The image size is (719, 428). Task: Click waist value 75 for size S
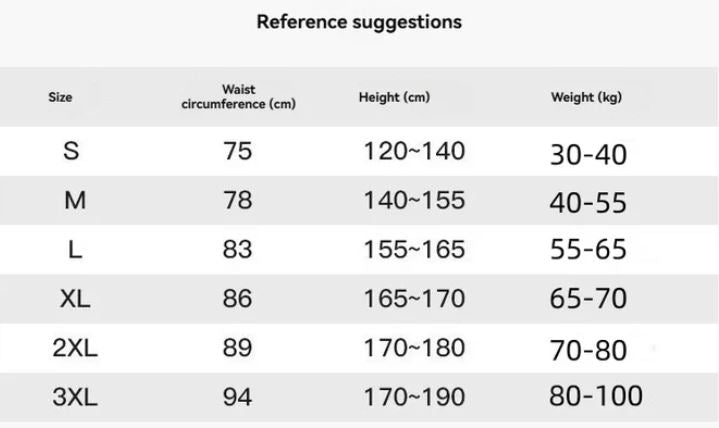coord(238,151)
